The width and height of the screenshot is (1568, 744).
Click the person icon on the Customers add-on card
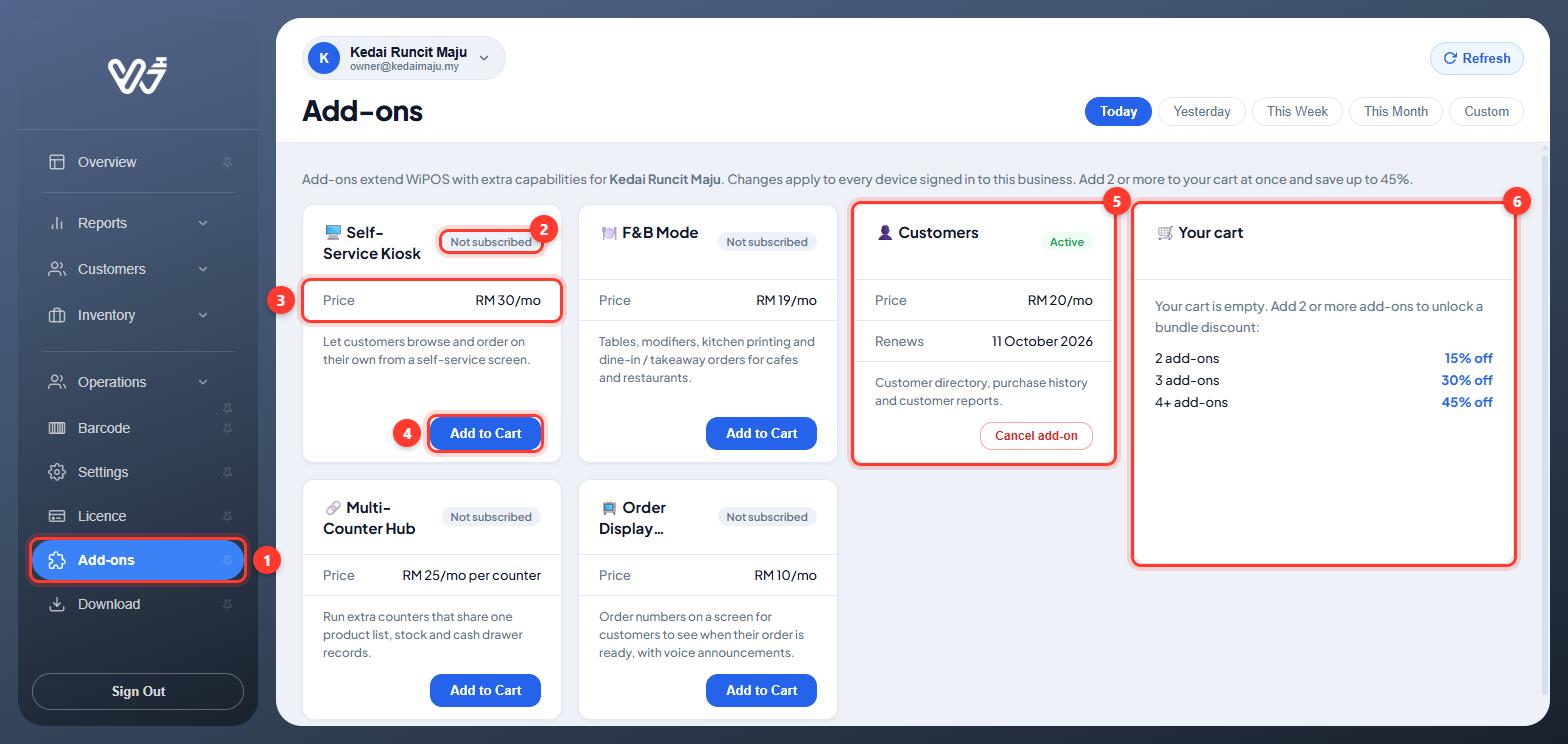coord(884,233)
